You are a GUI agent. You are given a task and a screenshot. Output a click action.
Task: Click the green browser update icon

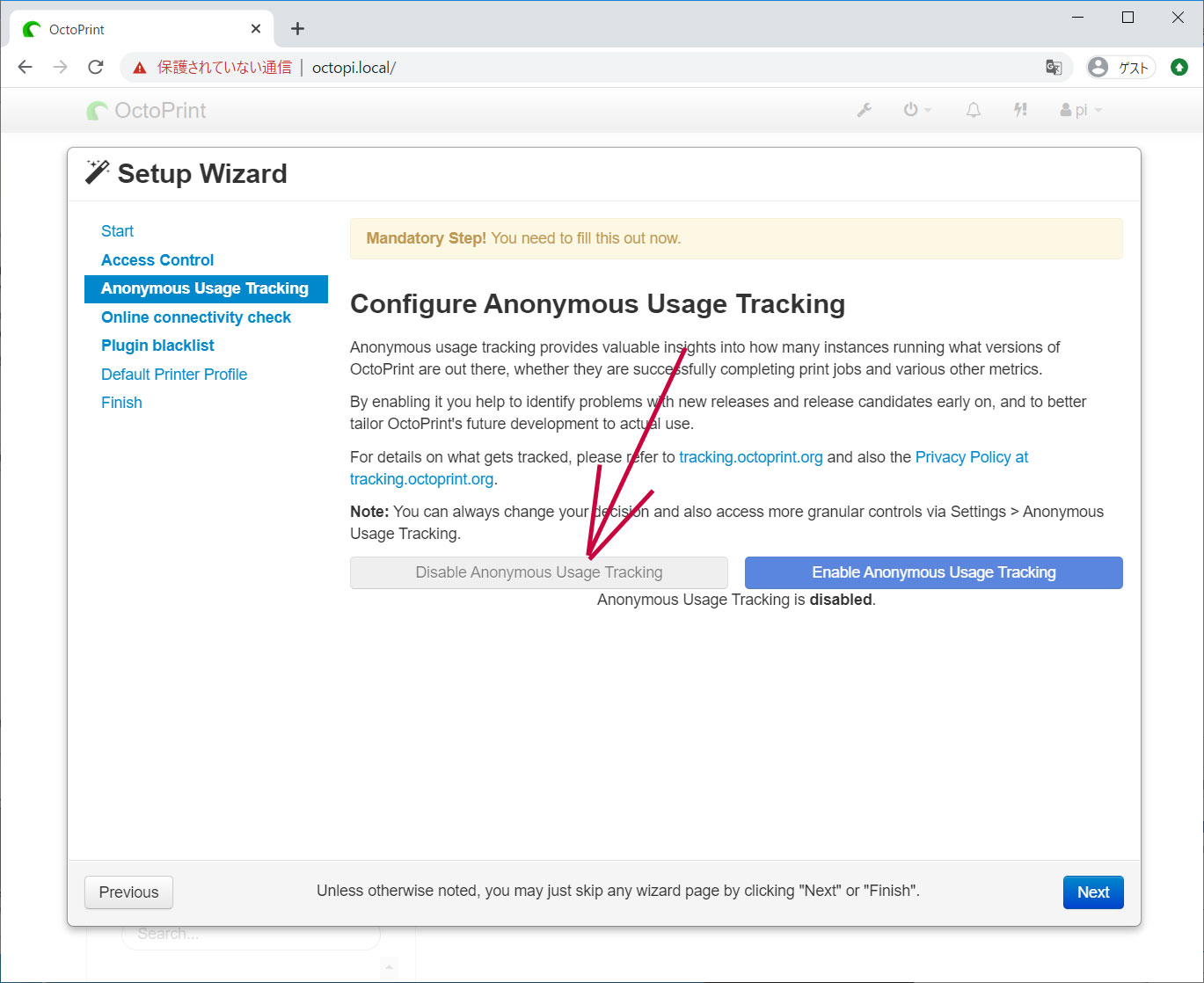(1179, 68)
